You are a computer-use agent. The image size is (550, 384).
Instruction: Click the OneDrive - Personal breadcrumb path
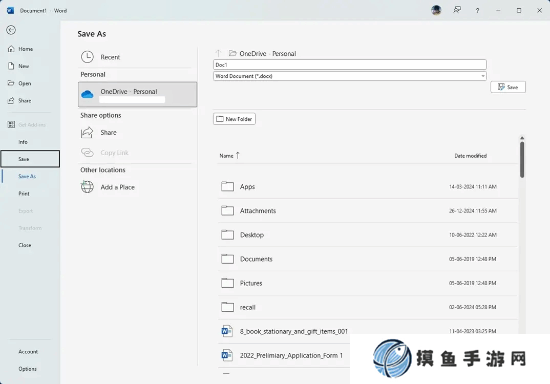tap(268, 54)
